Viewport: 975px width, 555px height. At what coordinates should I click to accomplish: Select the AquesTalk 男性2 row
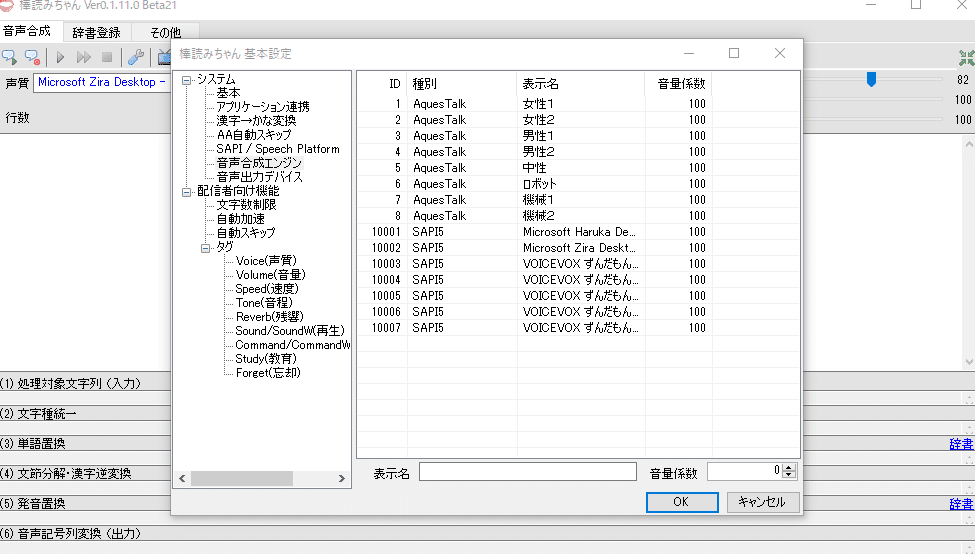tap(535, 152)
